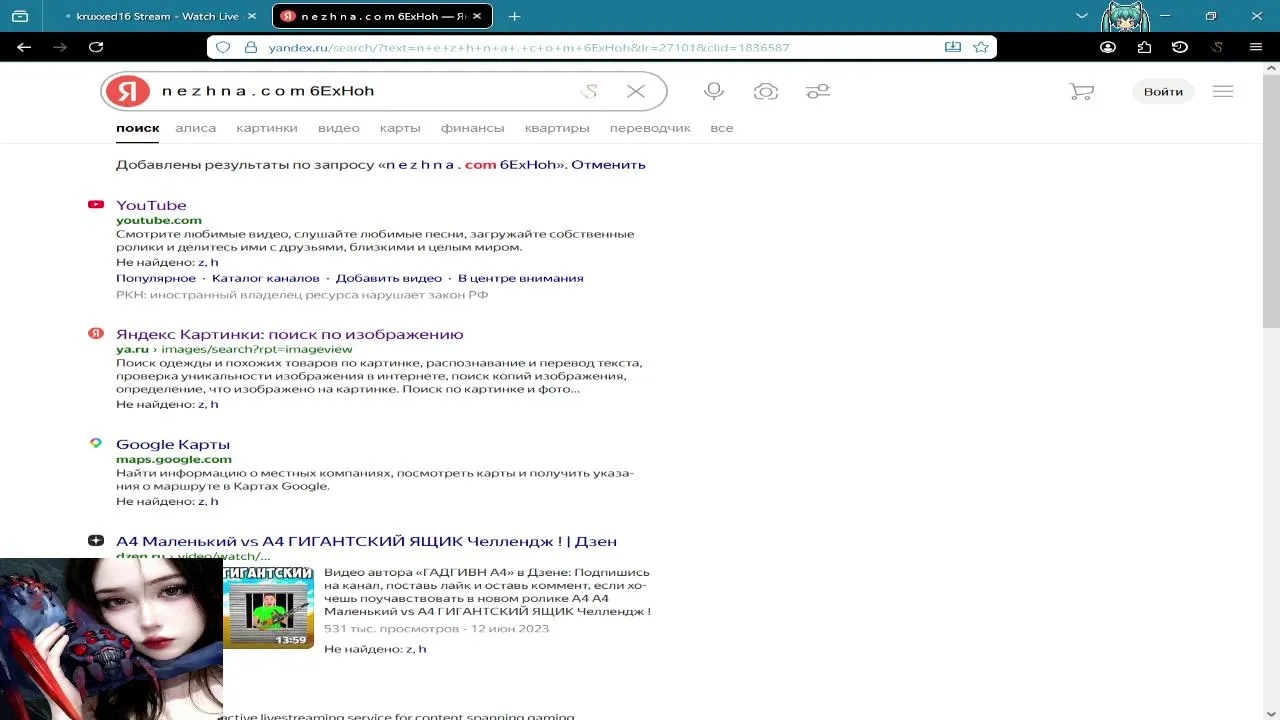
Task: Open the shopping cart icon
Action: 1082,91
